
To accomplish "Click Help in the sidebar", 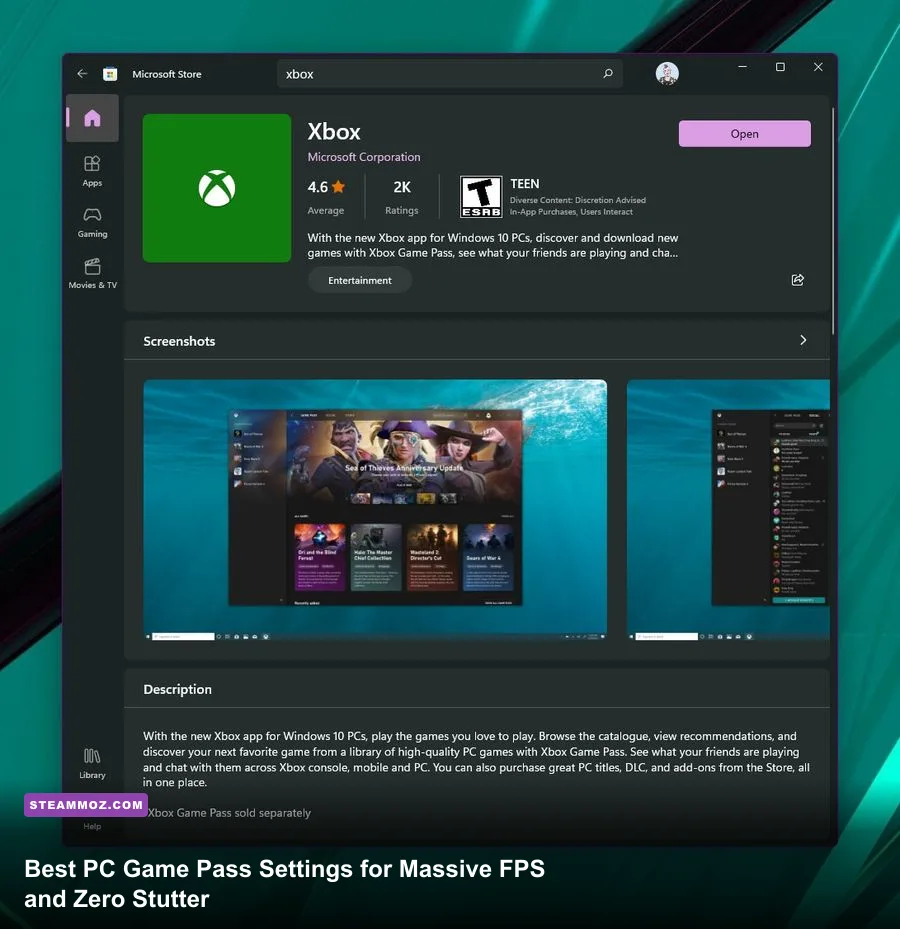I will point(92,826).
